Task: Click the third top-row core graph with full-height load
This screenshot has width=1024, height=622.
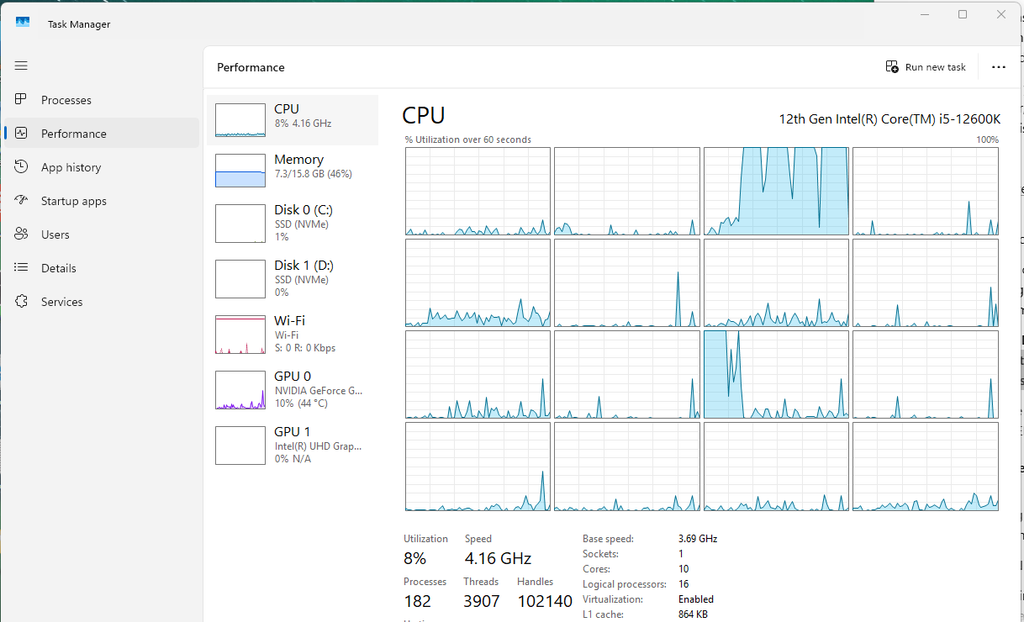Action: click(776, 191)
